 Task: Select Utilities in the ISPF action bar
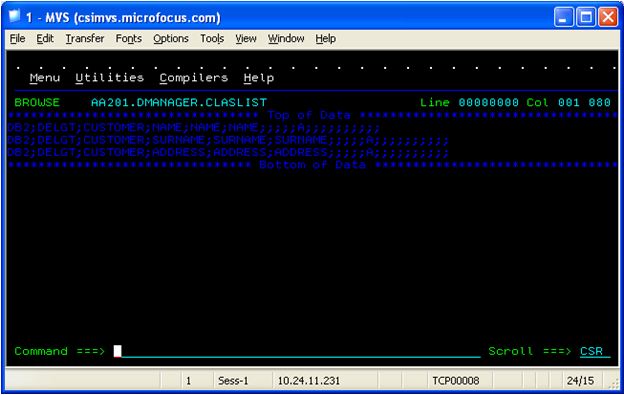109,78
